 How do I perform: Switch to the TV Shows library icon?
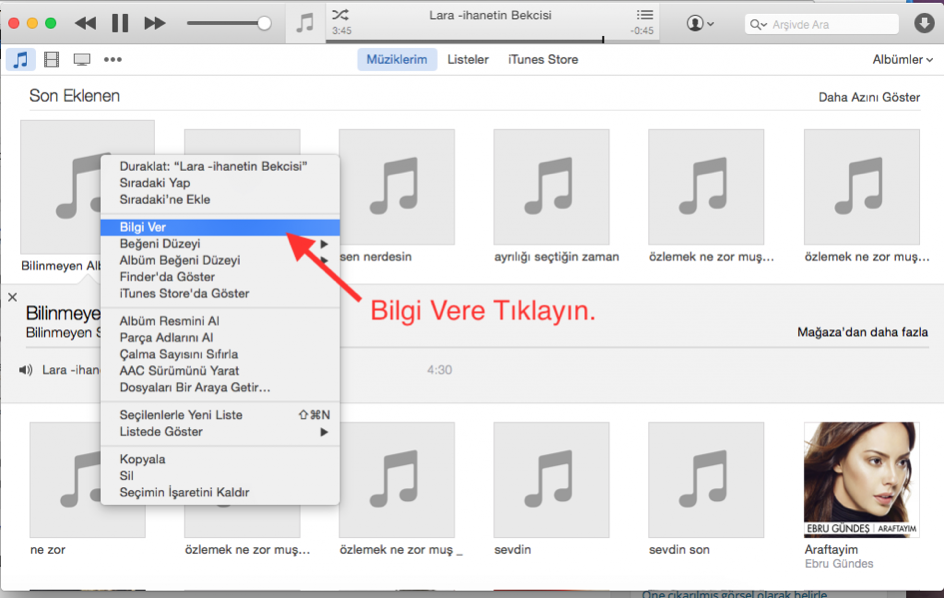tap(82, 60)
